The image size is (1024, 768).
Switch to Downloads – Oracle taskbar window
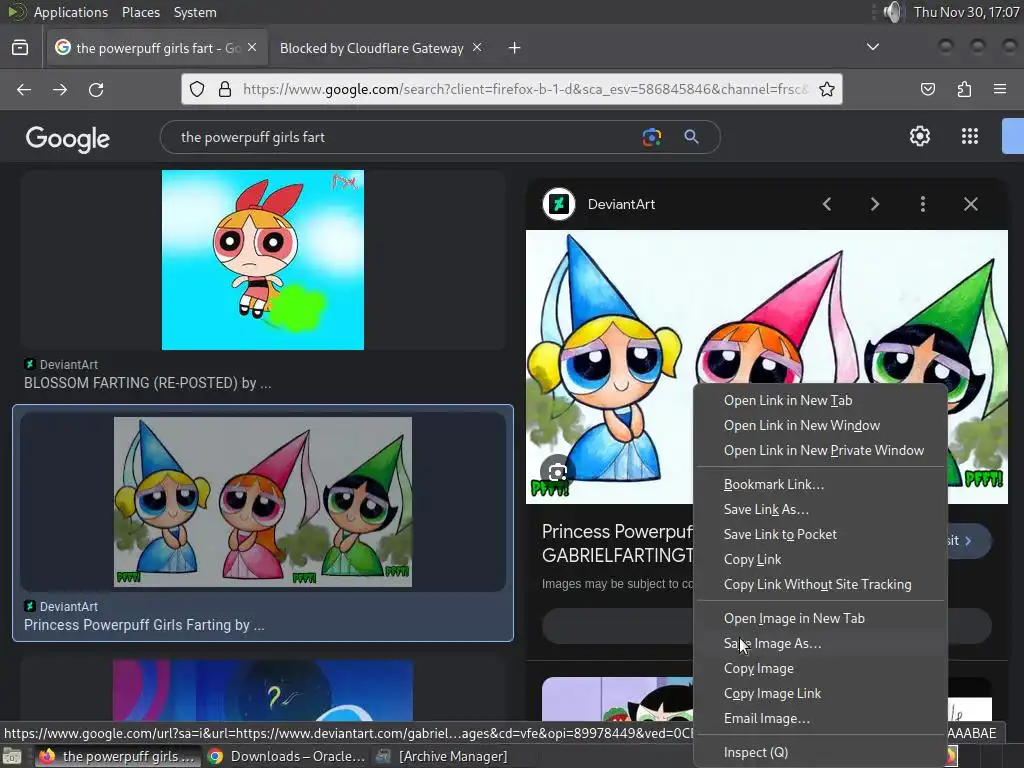click(x=286, y=756)
